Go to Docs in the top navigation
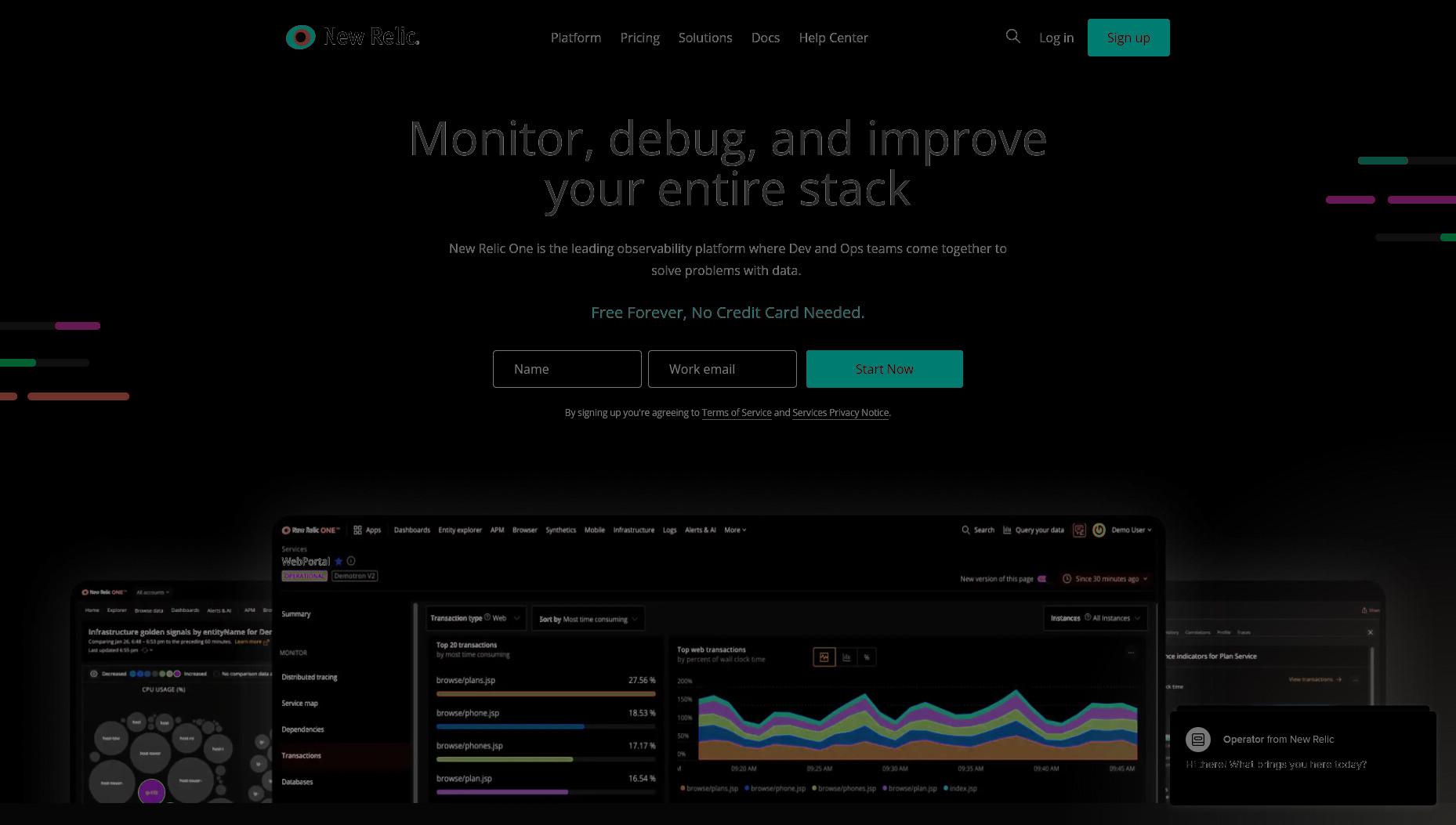The height and width of the screenshot is (825, 1456). tap(766, 38)
